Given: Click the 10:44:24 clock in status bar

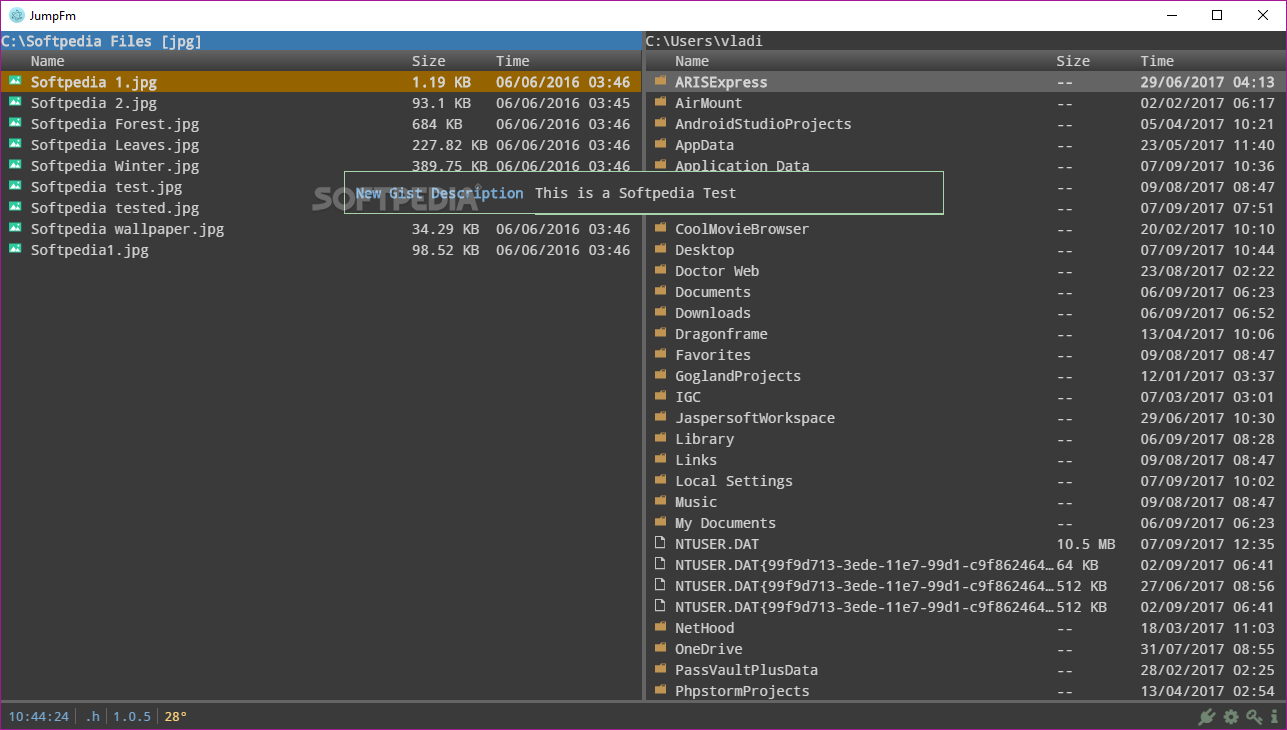Looking at the screenshot, I should click(x=38, y=716).
